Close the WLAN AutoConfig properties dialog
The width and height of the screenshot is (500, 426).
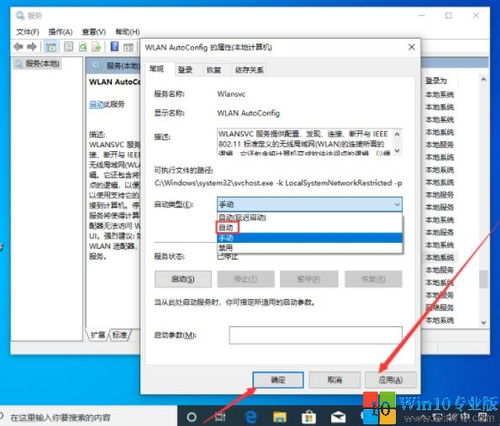click(x=412, y=47)
